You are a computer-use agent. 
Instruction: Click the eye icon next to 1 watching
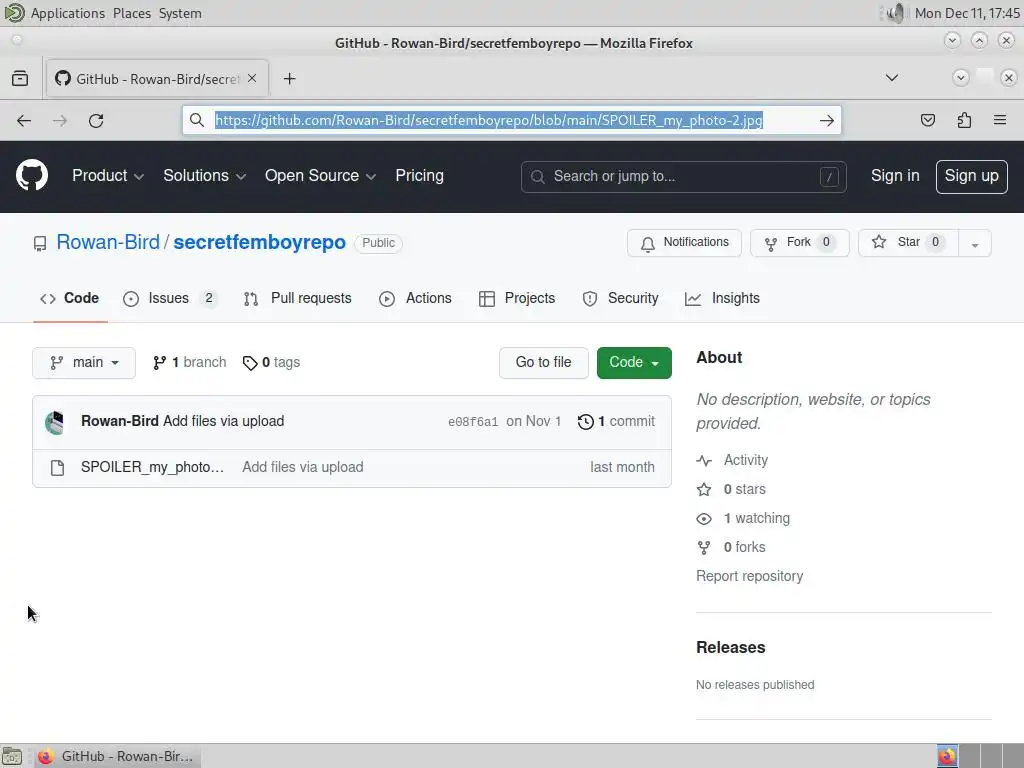pyautogui.click(x=704, y=519)
